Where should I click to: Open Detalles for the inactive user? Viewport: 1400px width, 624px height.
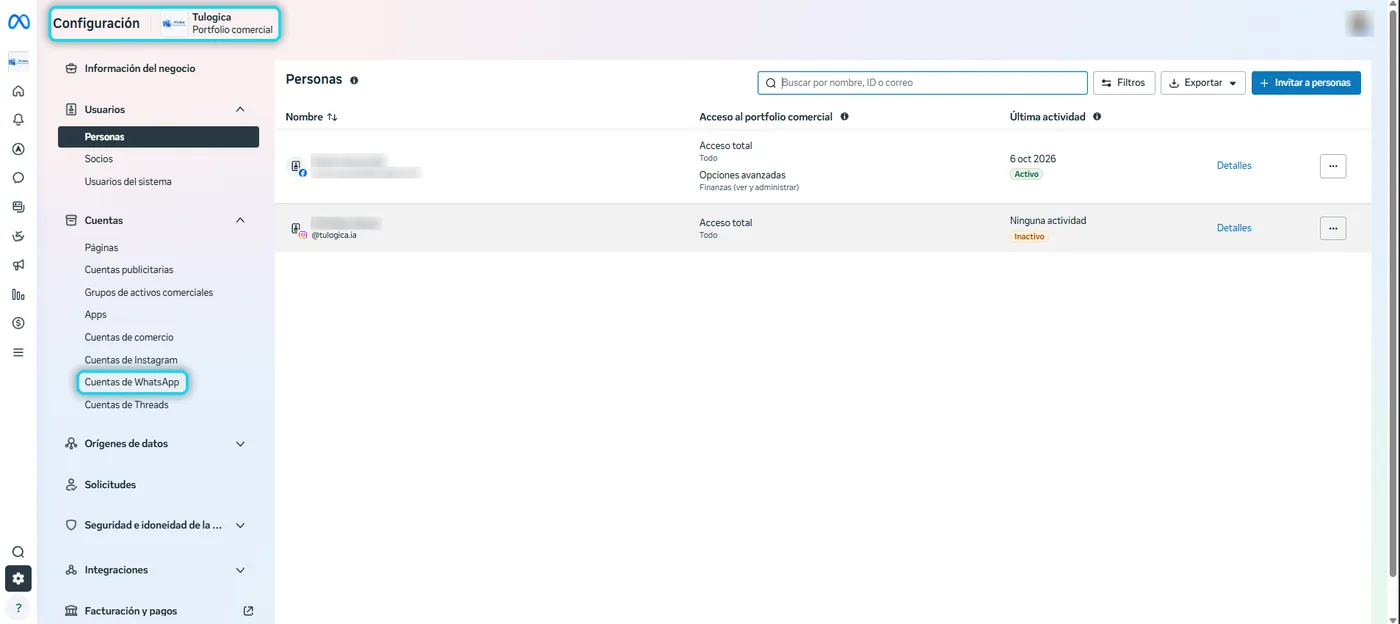[x=1234, y=228]
